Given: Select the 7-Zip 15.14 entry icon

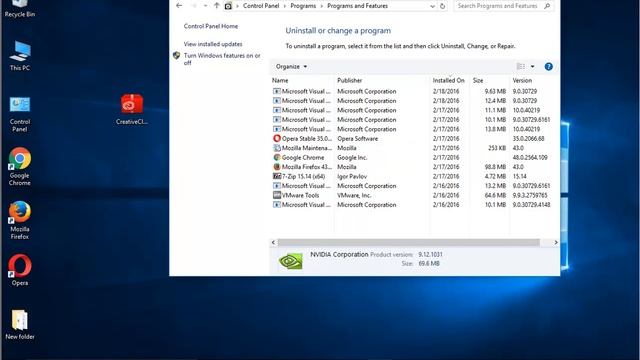Looking at the screenshot, I should coord(277,176).
